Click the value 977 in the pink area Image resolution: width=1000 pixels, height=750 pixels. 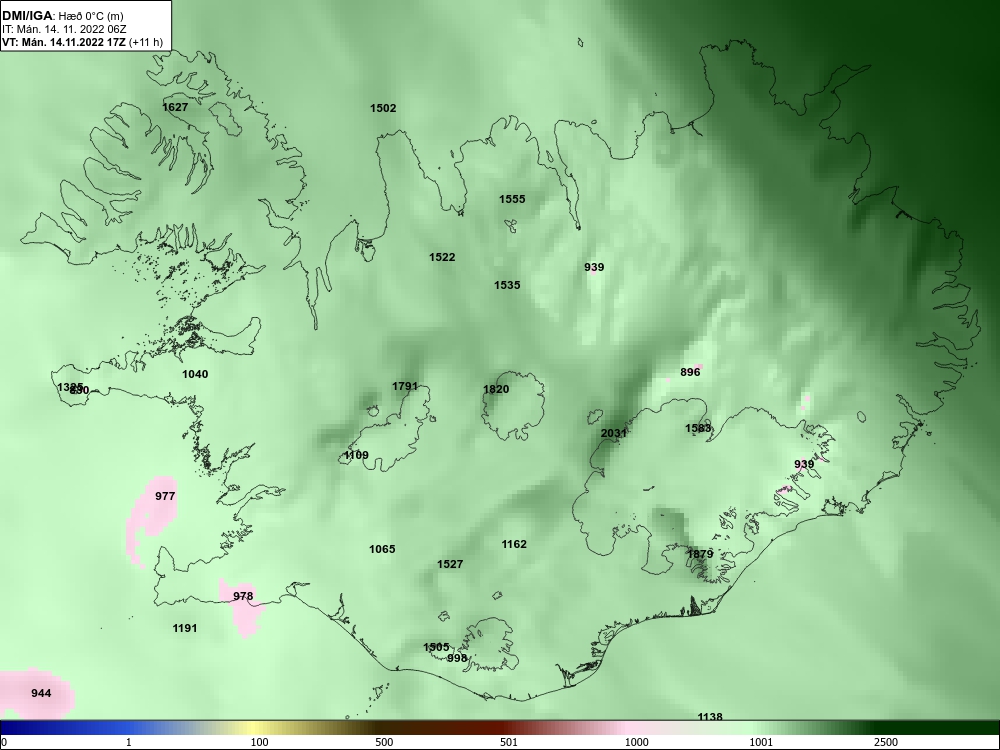point(165,496)
